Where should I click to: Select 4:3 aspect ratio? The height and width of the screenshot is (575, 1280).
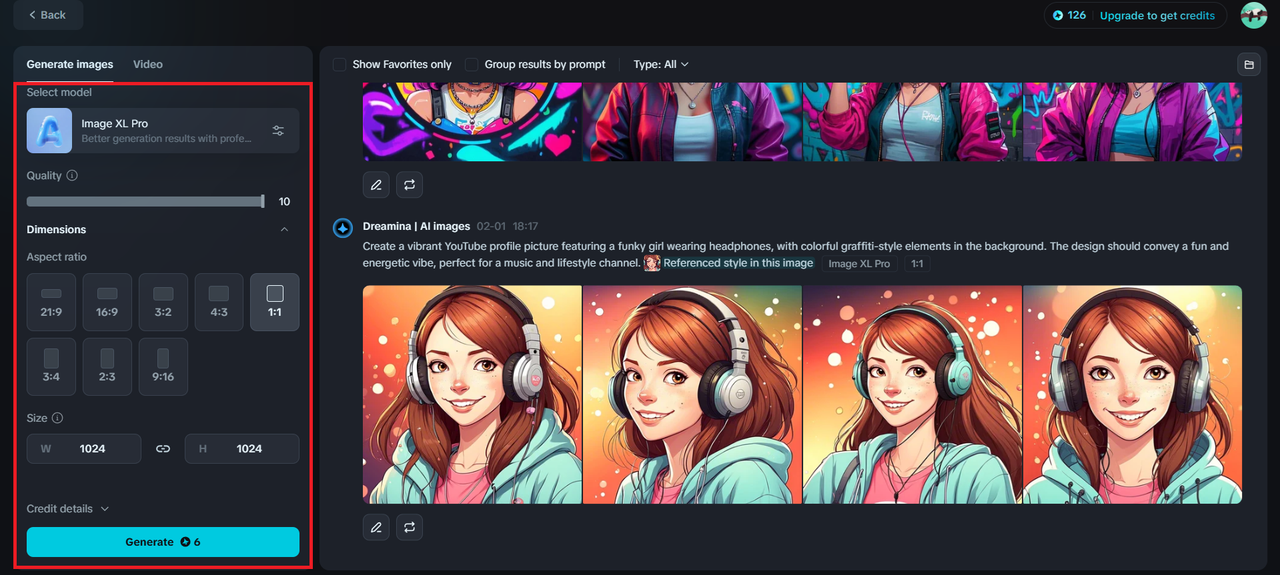coord(219,302)
